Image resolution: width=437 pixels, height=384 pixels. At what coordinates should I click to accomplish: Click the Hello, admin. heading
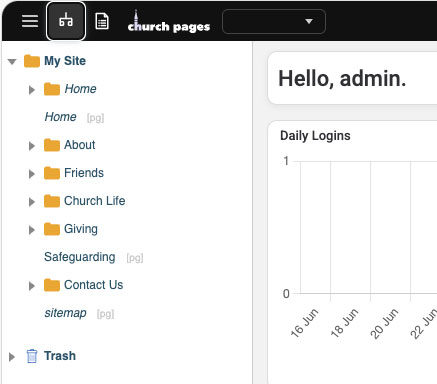click(342, 79)
